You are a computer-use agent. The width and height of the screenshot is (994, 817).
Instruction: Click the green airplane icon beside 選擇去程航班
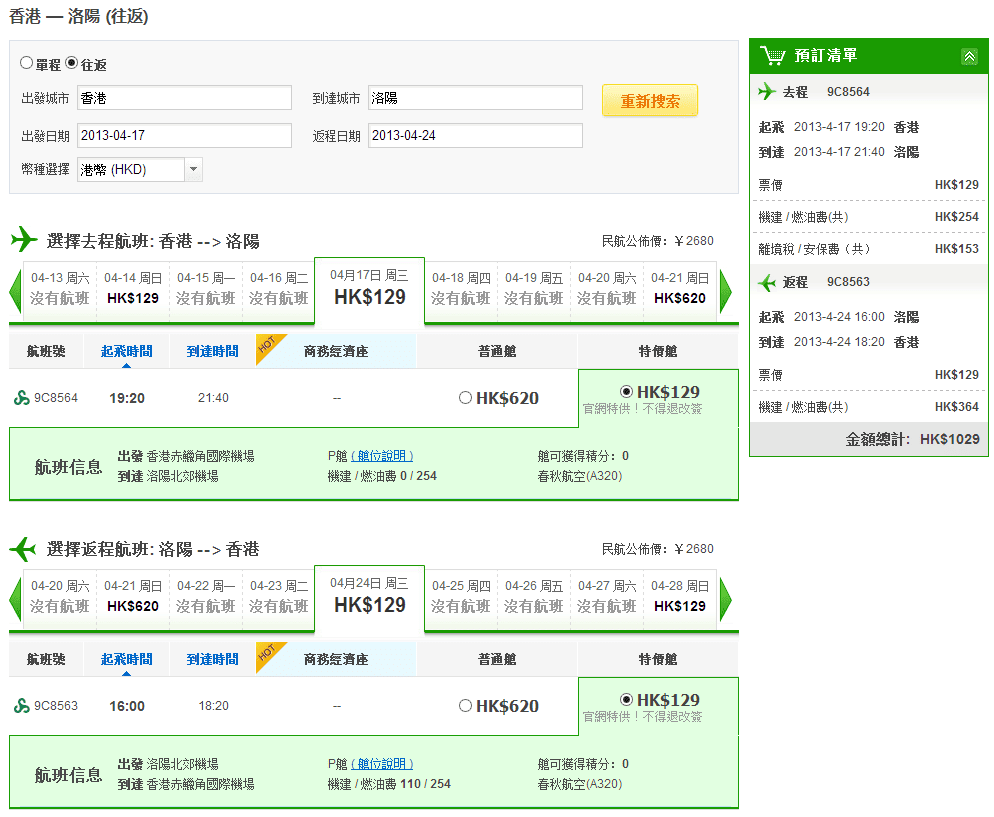pos(24,240)
